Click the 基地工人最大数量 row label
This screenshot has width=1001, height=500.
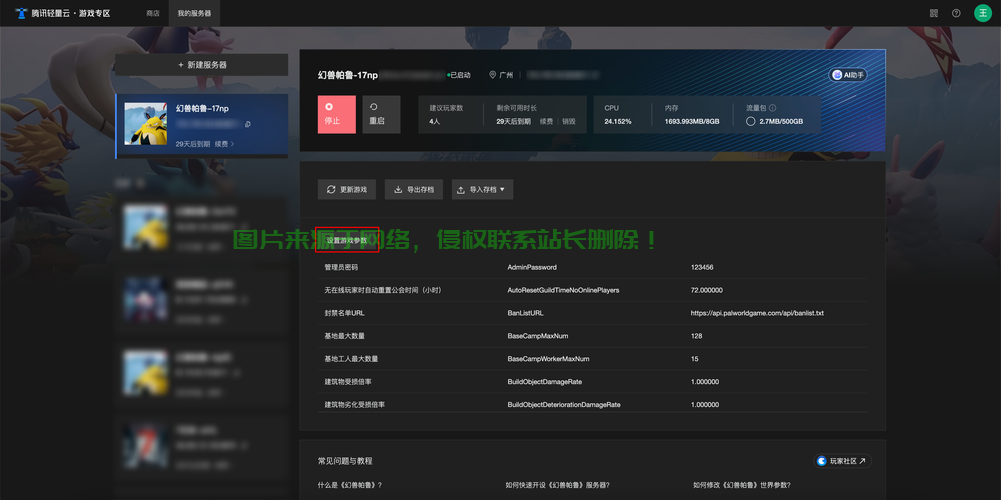tap(351, 359)
